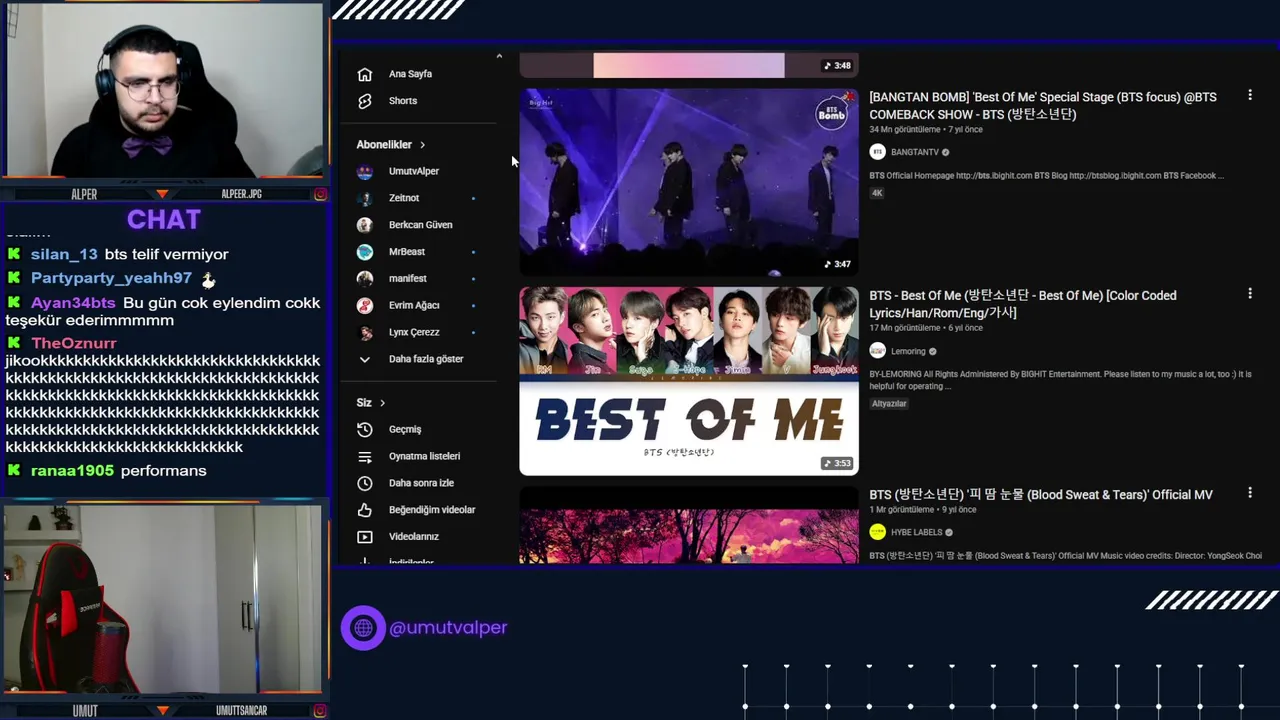
Task: Click the Beğendiğim videolar thumbs-up icon
Action: pyautogui.click(x=365, y=510)
